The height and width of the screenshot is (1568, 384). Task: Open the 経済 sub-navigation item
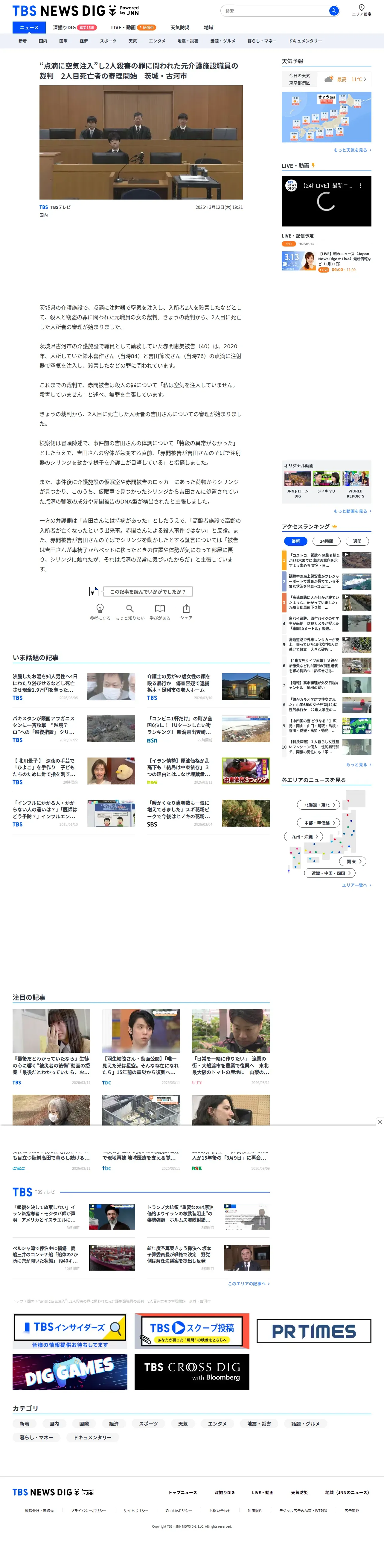pos(83,41)
